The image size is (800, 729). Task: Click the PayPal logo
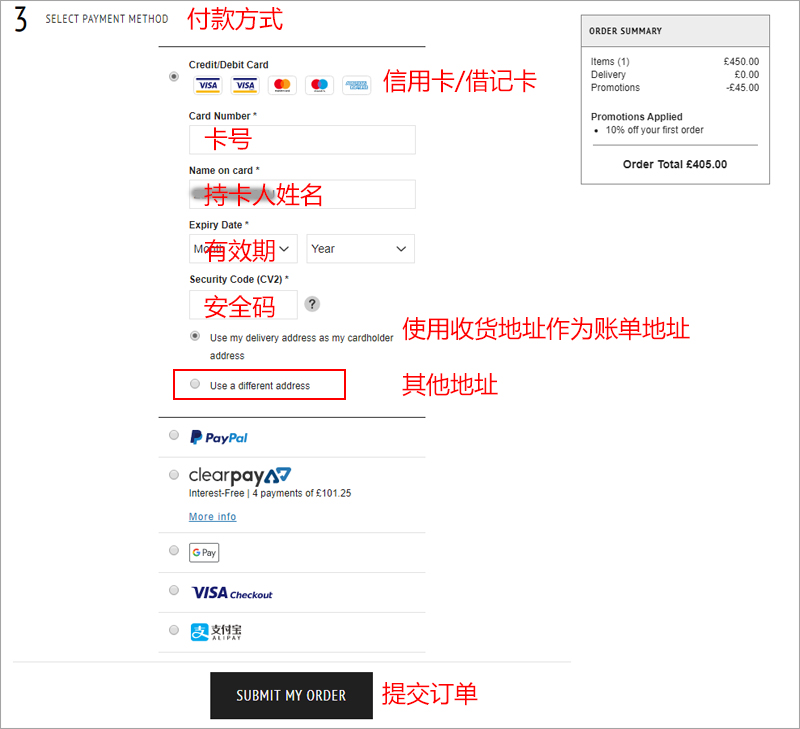(218, 438)
